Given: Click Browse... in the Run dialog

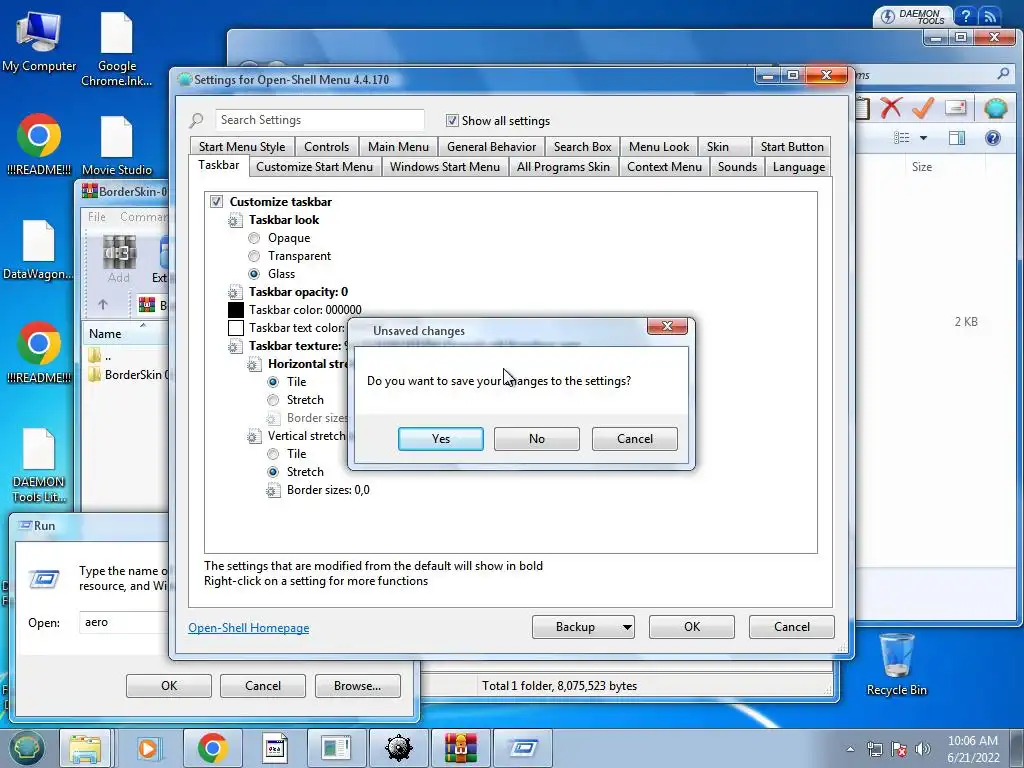Looking at the screenshot, I should click(x=357, y=686).
